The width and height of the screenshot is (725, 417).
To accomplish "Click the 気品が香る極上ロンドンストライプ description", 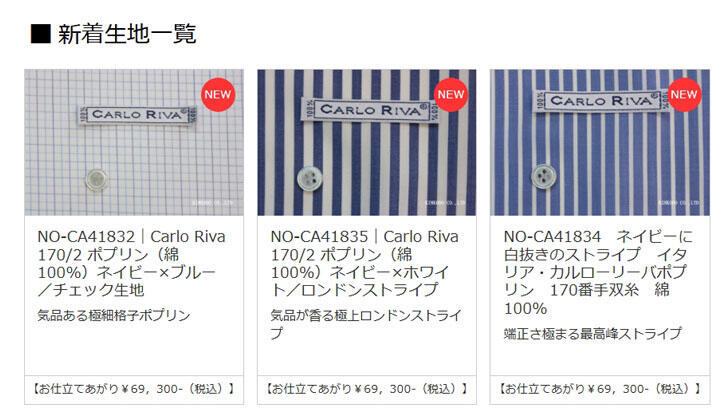I will pos(366,325).
